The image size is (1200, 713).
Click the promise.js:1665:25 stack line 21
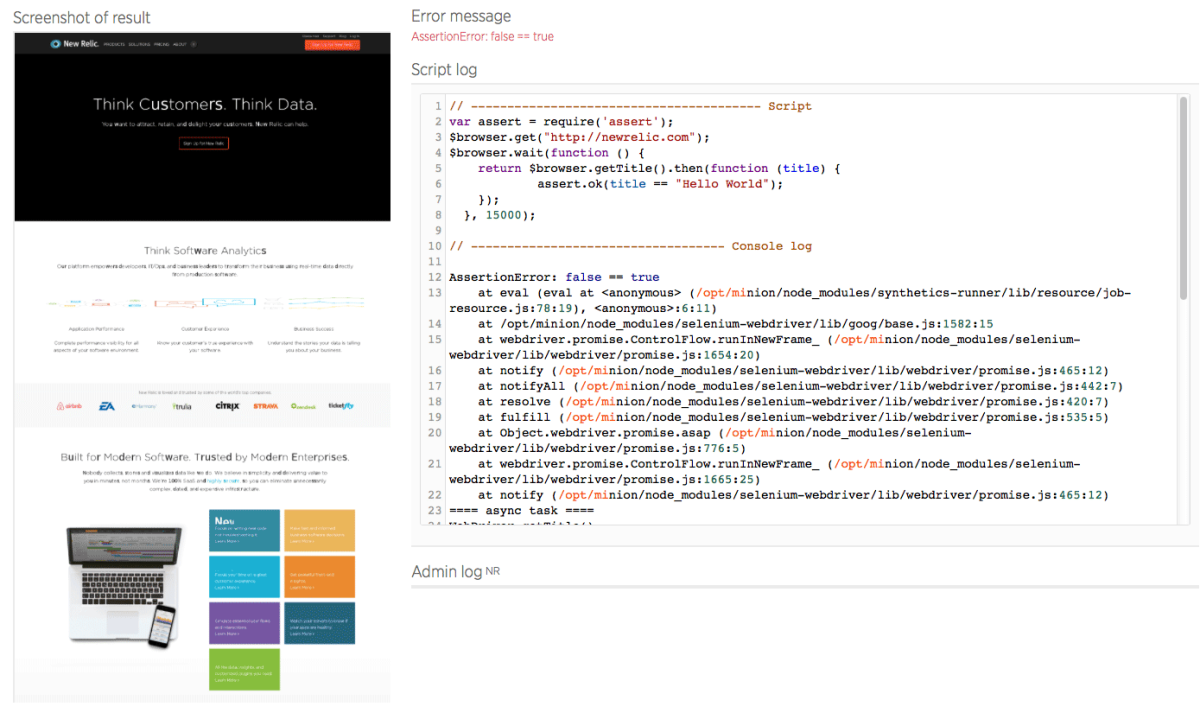tap(764, 472)
